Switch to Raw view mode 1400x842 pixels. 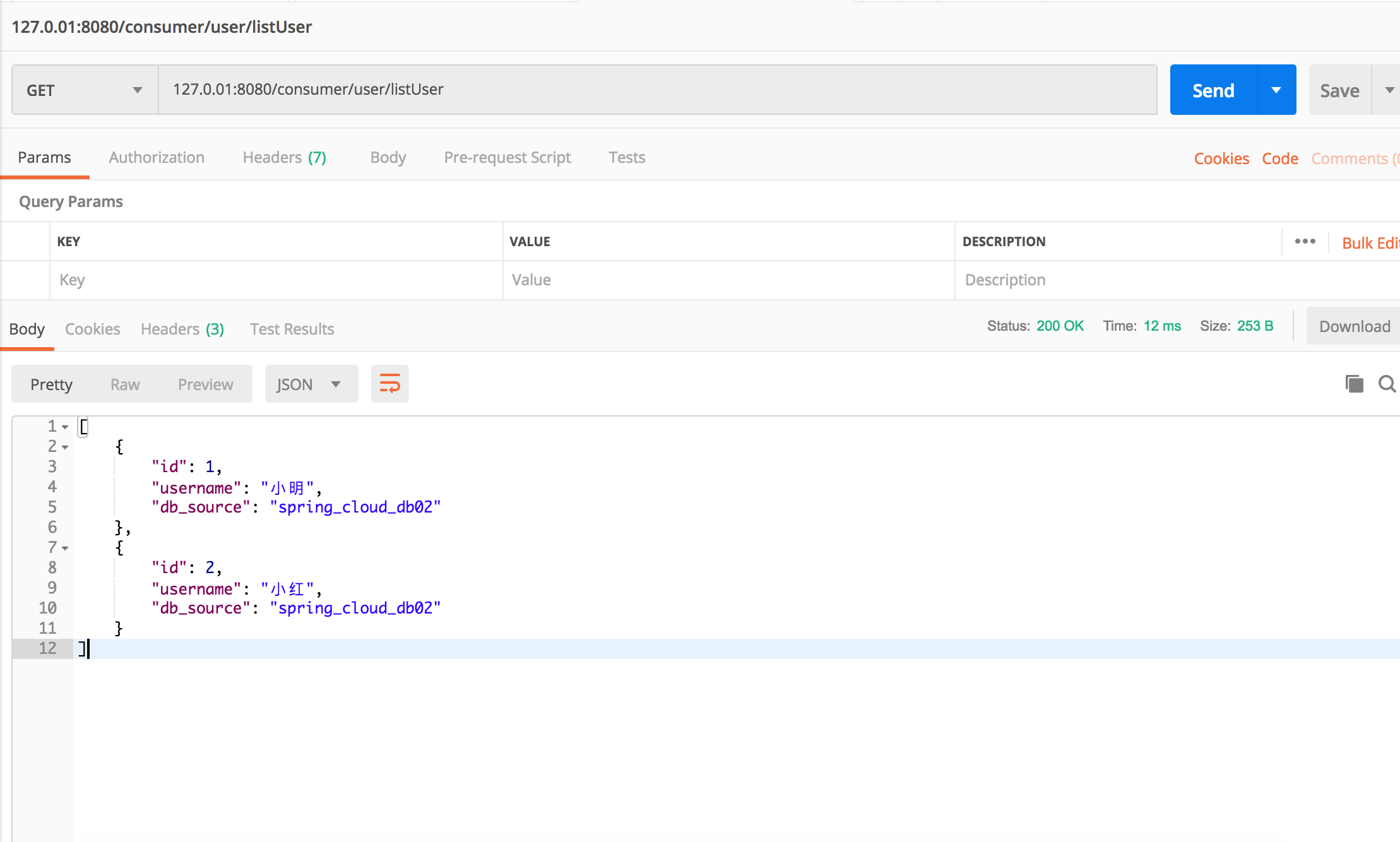[125, 384]
